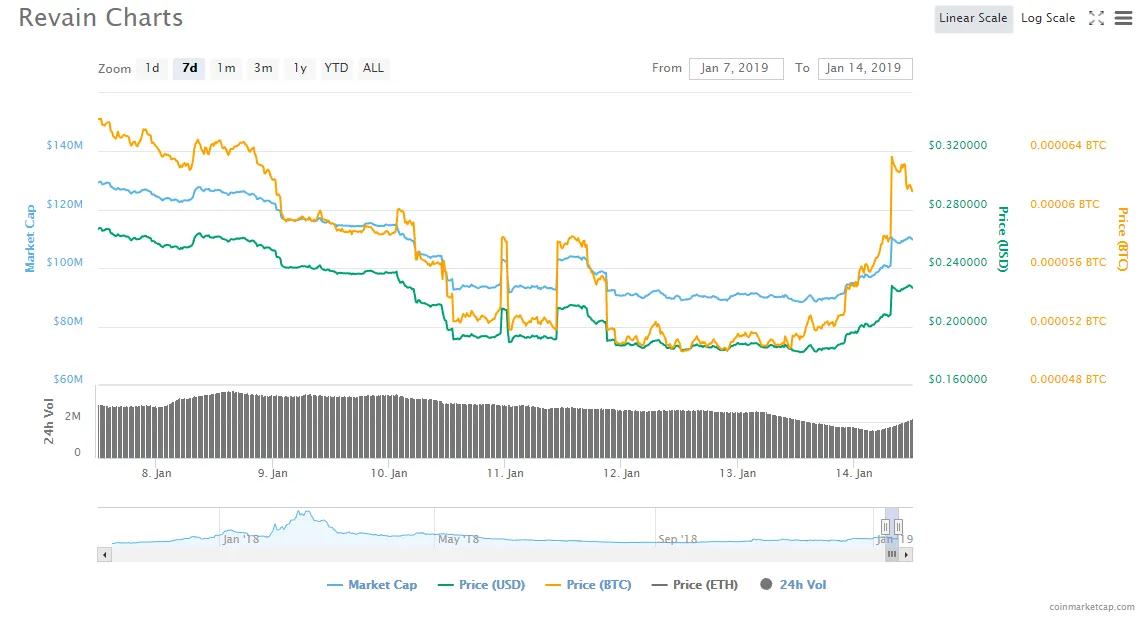Image resolution: width=1143 pixels, height=619 pixels.
Task: Toggle 24h Vol series in legend
Action: (793, 585)
